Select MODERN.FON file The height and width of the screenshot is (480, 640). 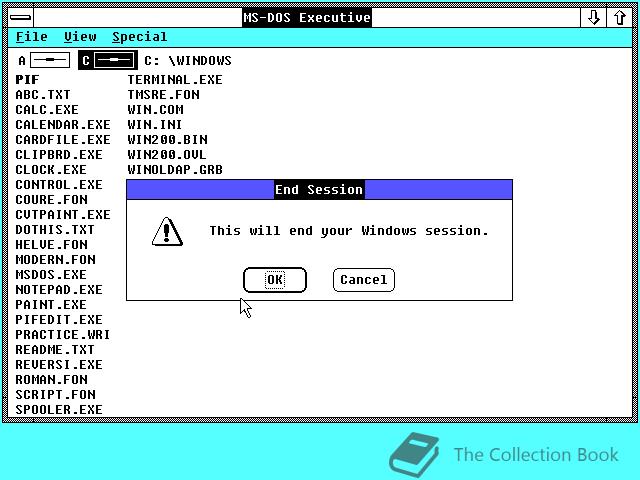[x=56, y=260]
